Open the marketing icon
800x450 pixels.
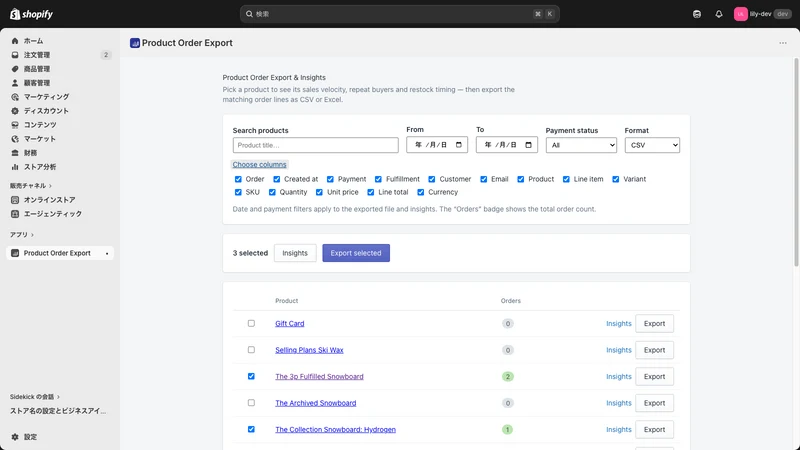coord(15,96)
